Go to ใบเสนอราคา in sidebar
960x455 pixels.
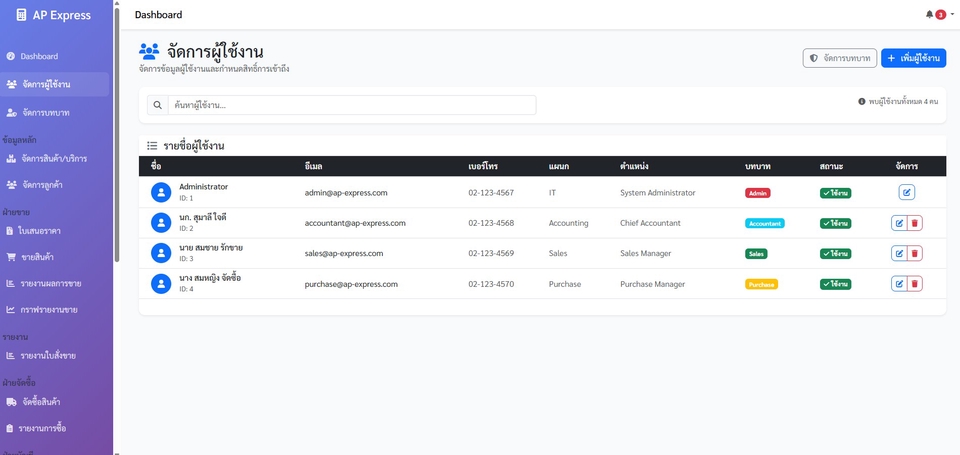click(42, 231)
